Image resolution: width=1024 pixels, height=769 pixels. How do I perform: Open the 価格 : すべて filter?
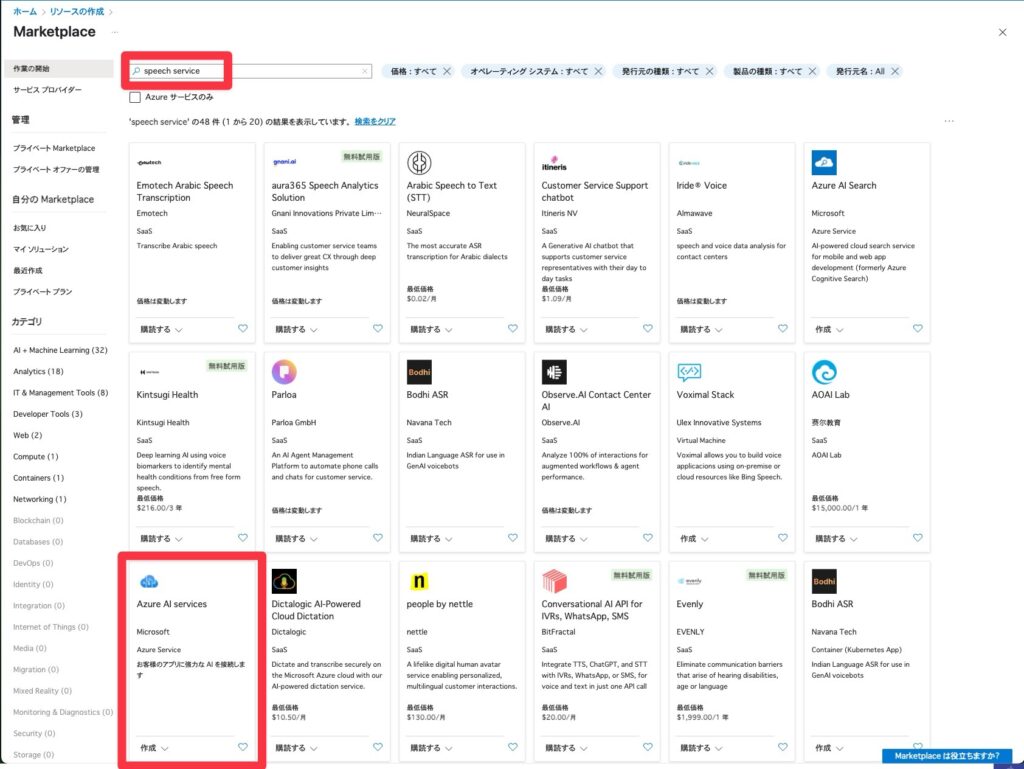413,71
